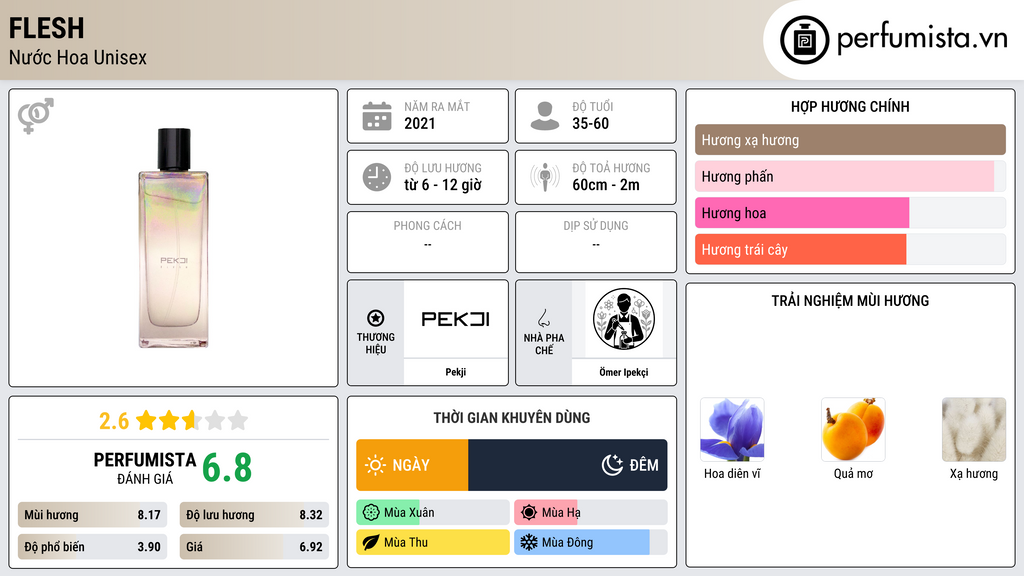The height and width of the screenshot is (576, 1024).
Task: Select the Quả mơ apricot note image
Action: [853, 430]
